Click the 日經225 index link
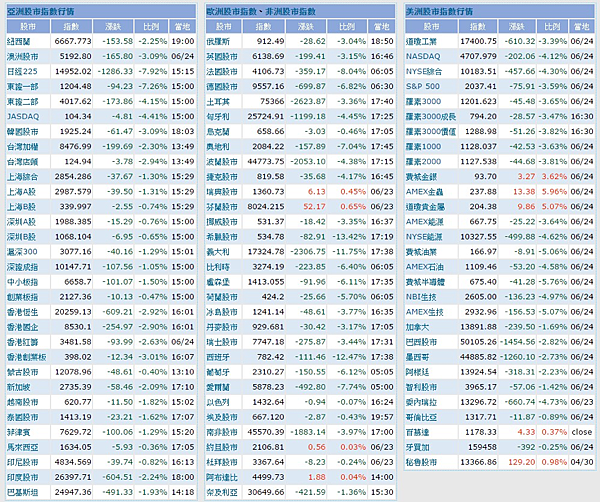 [x=22, y=72]
